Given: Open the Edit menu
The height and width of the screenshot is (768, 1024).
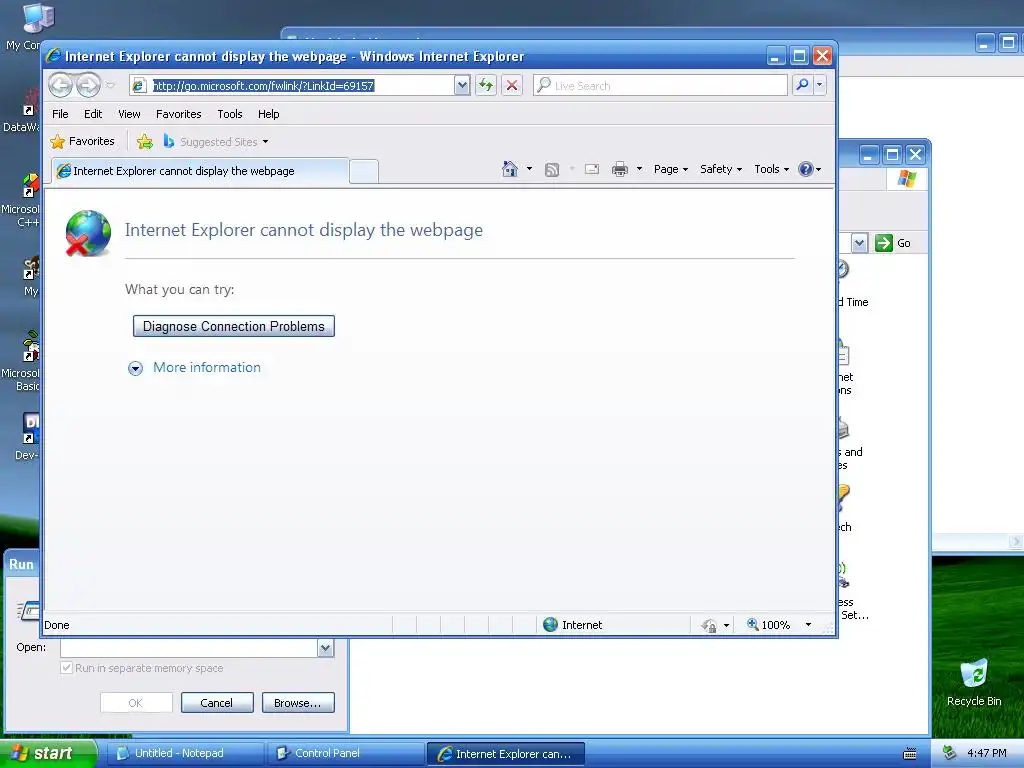Looking at the screenshot, I should coord(93,114).
